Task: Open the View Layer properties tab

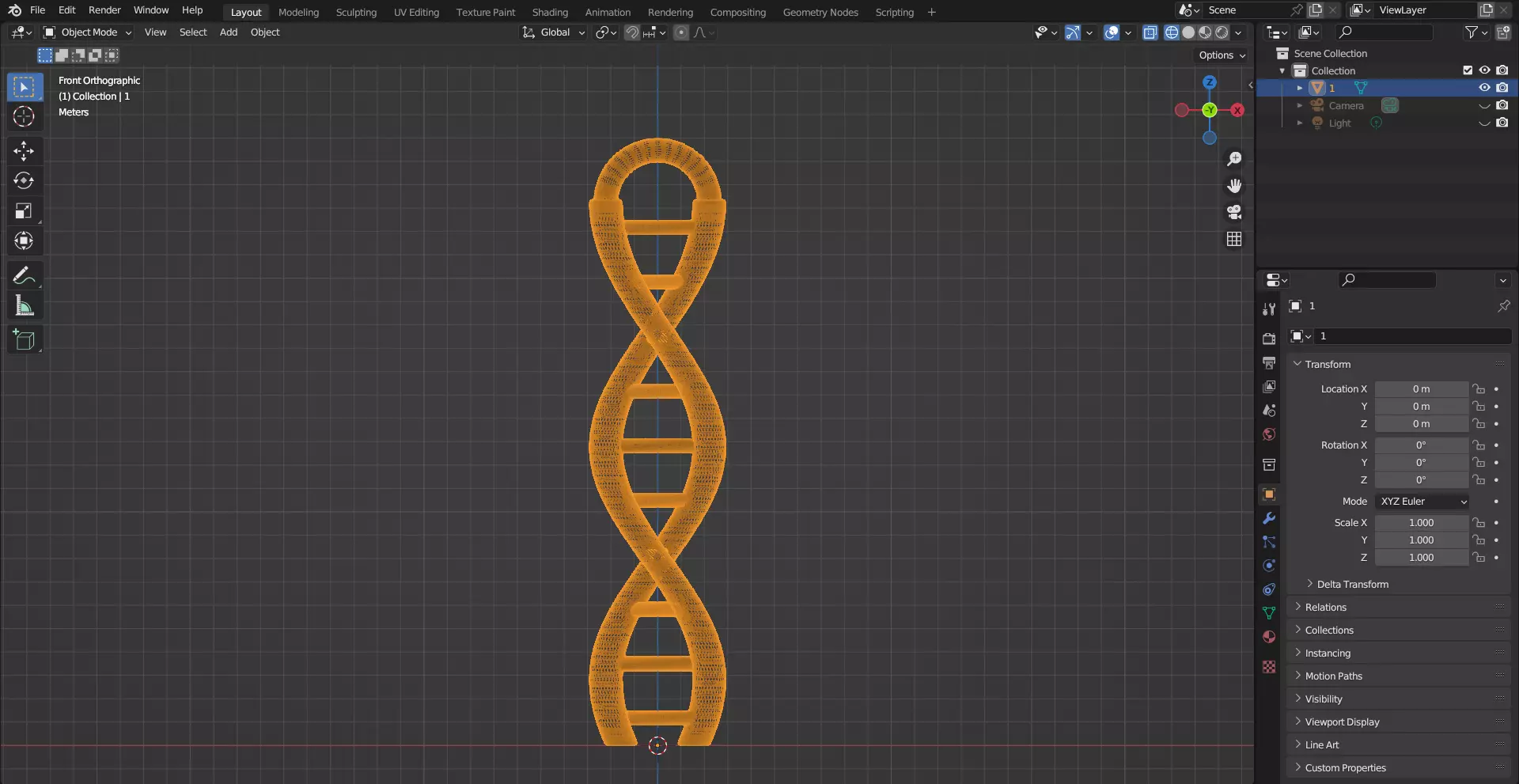Action: tap(1269, 386)
